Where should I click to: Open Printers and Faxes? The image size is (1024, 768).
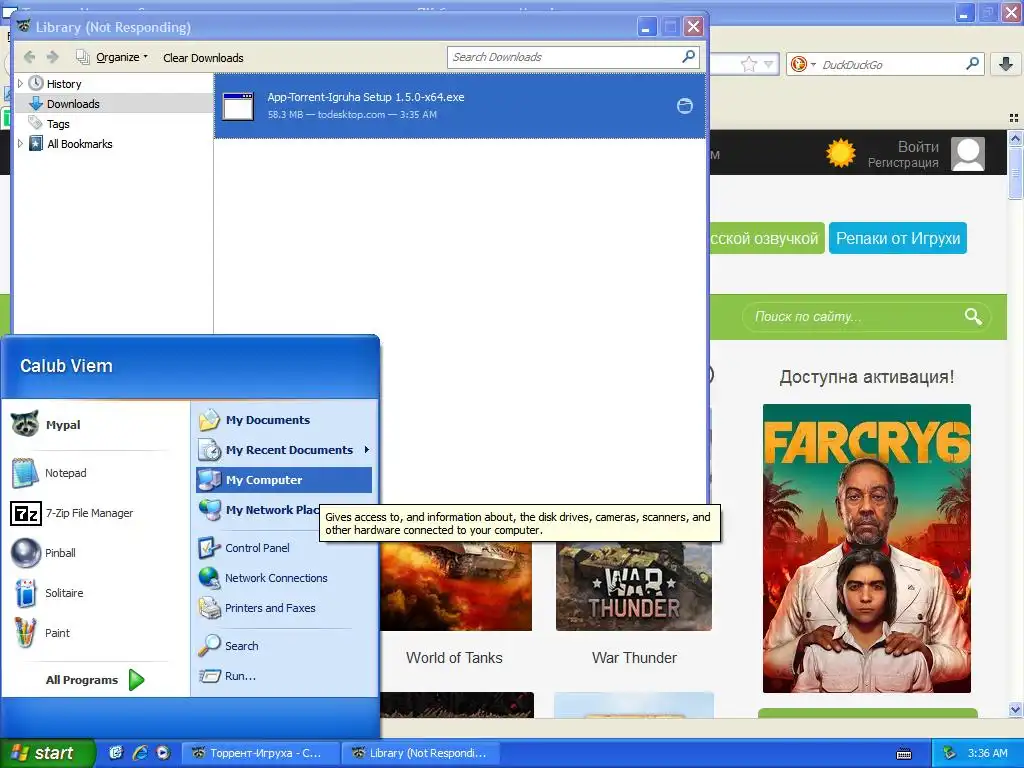[x=283, y=608]
